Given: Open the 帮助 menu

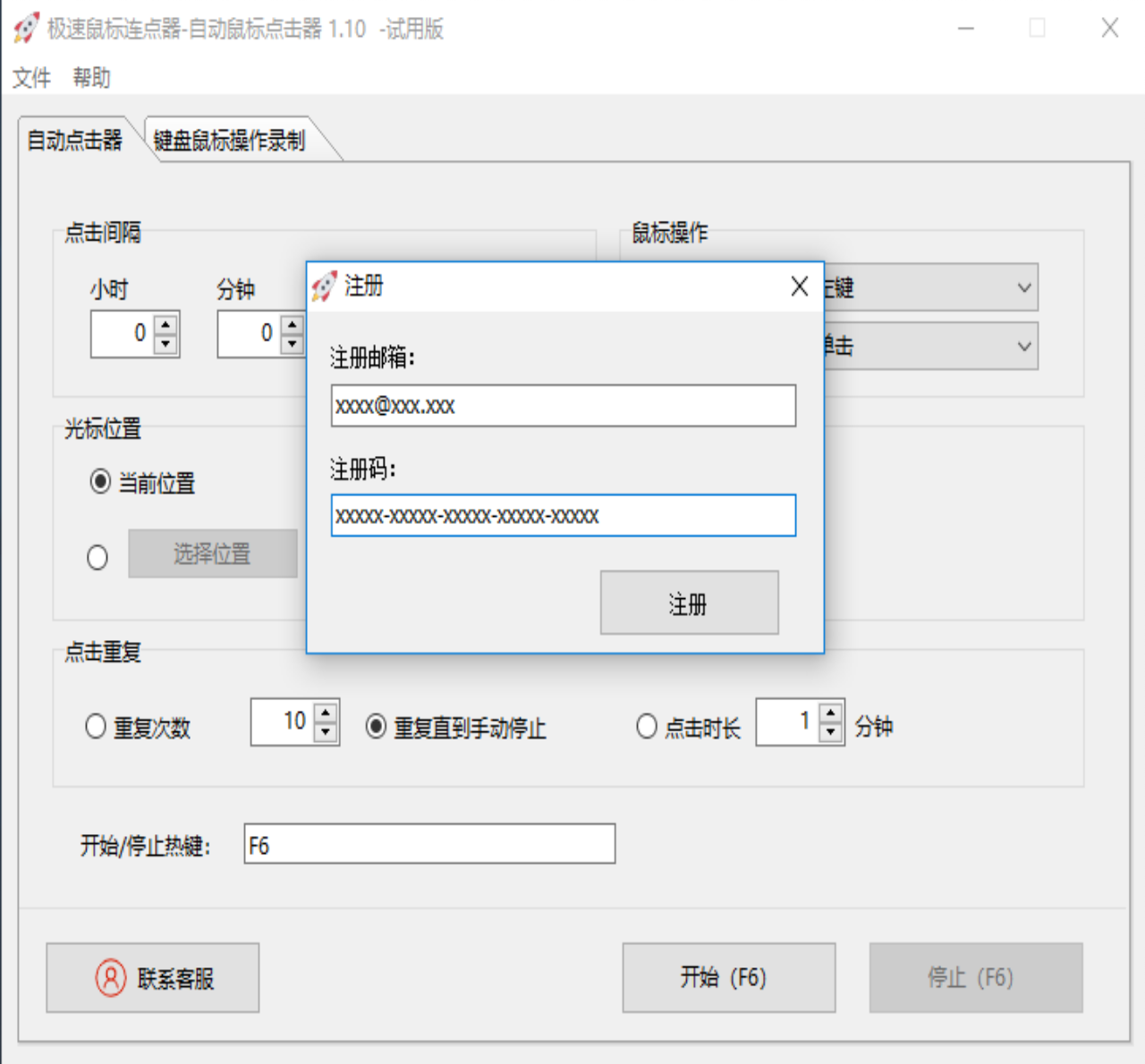Looking at the screenshot, I should point(91,78).
